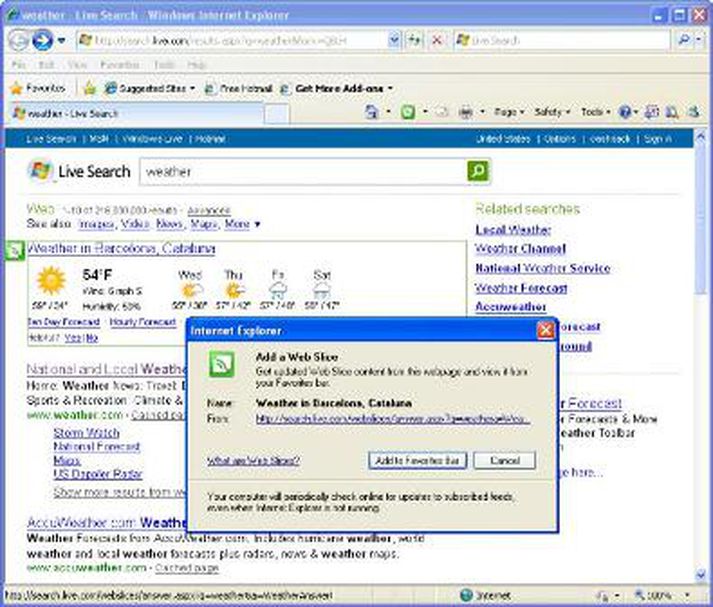The width and height of the screenshot is (713, 607).
Task: Open the Accuweather related search
Action: pos(511,307)
